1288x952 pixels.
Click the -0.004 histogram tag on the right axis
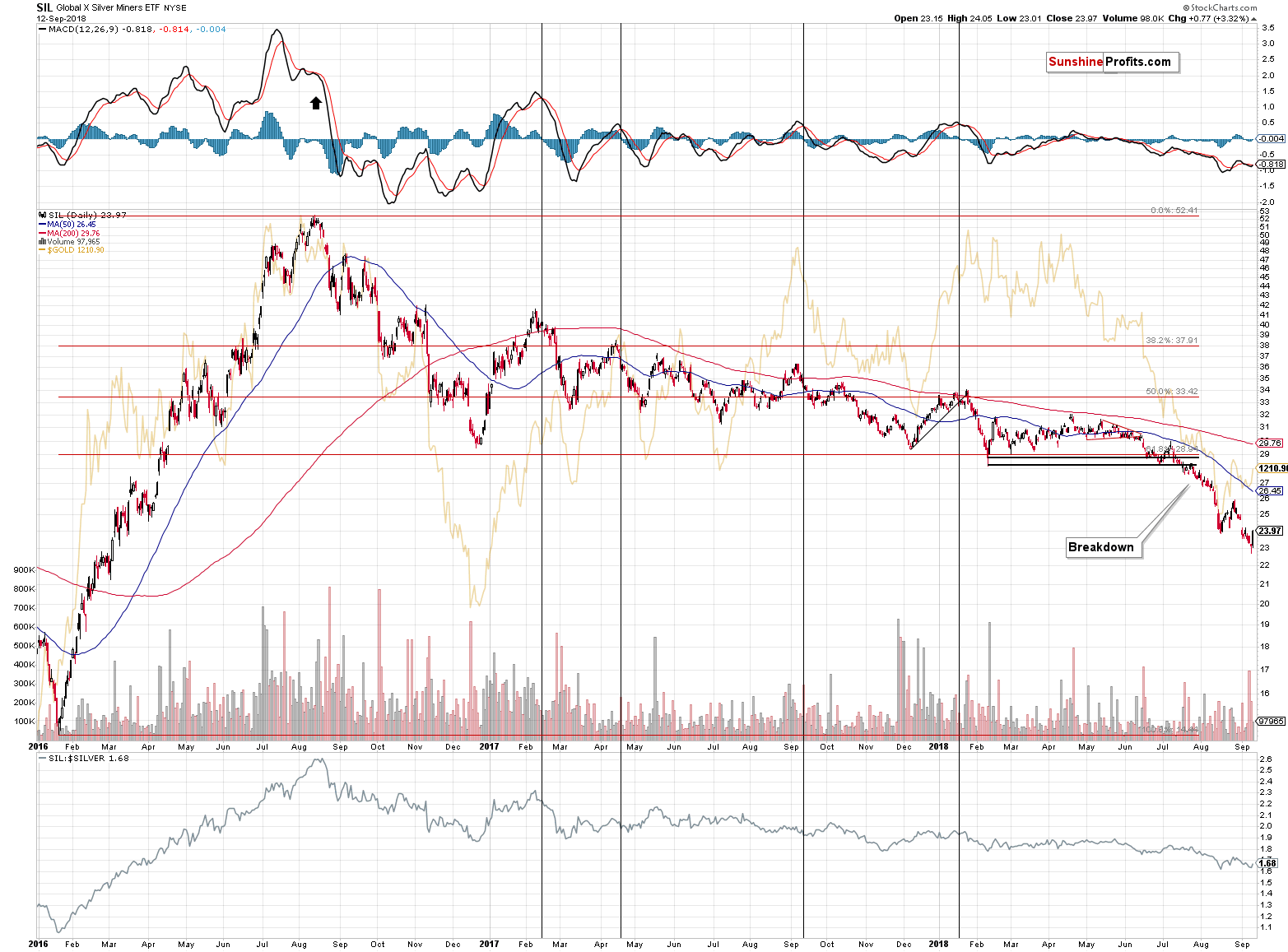tap(1272, 138)
